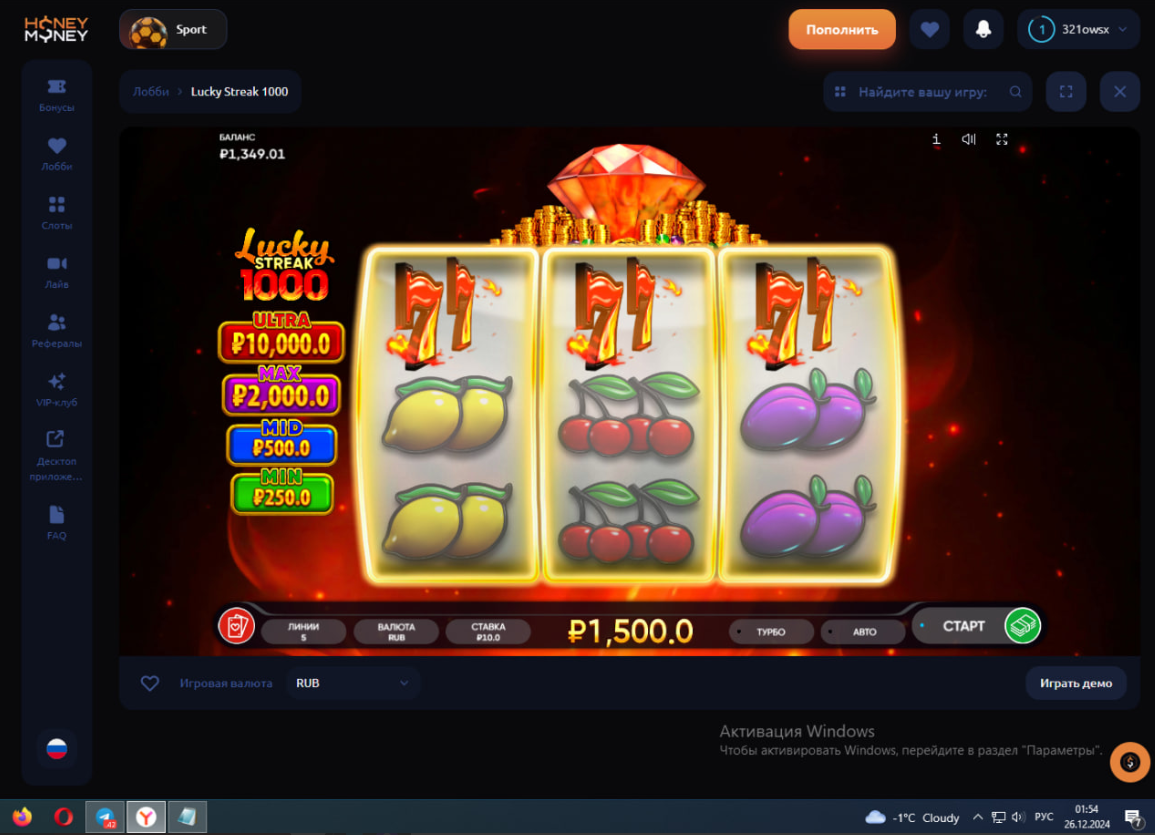Open the RUB game currency dropdown
This screenshot has height=835, width=1155.
(353, 683)
